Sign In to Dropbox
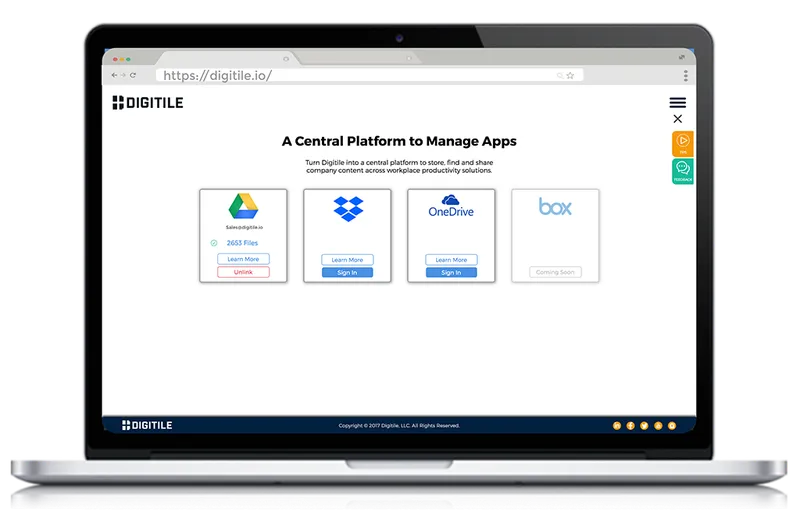Viewport: 800px width, 513px height. click(347, 273)
